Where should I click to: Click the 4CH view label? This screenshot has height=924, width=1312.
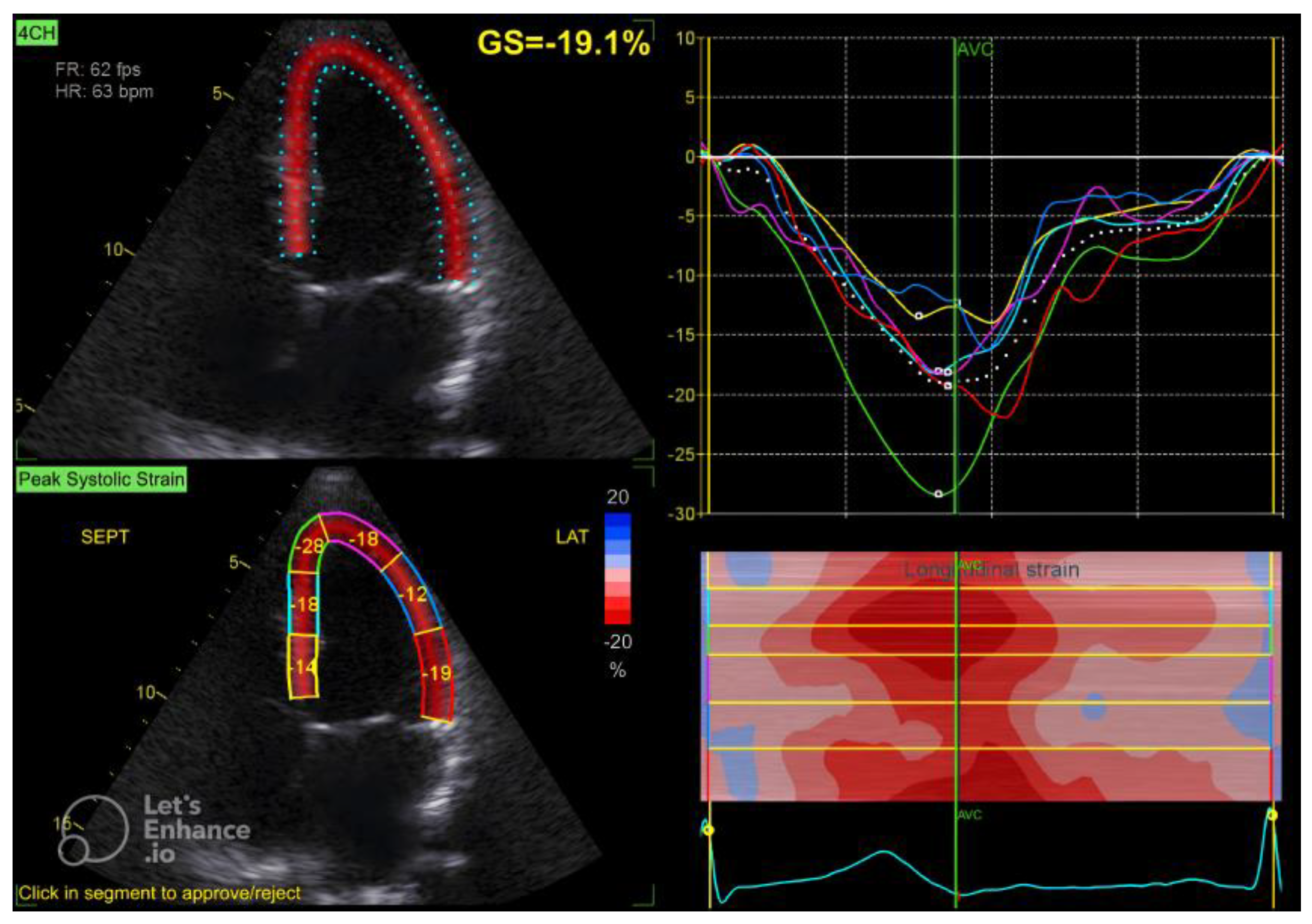[x=37, y=34]
